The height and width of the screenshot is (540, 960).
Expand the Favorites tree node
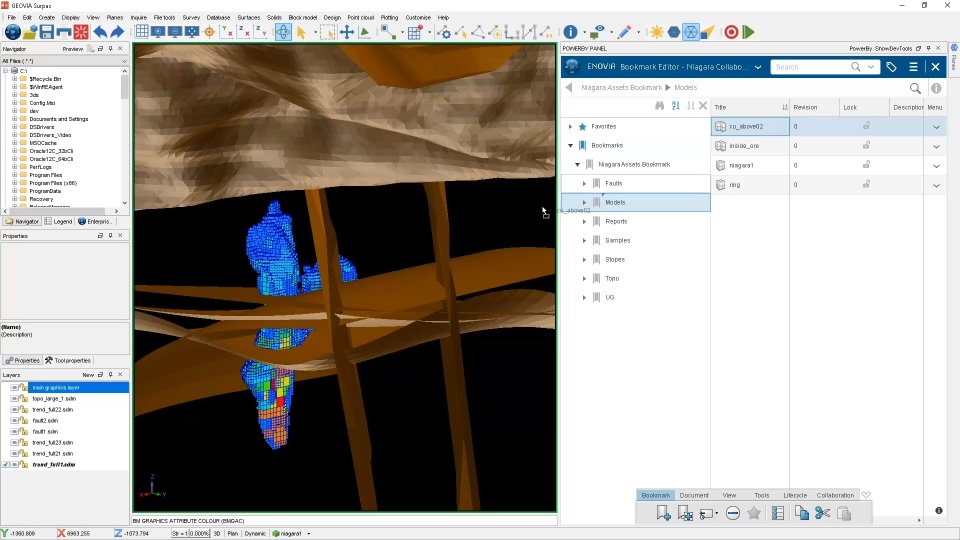click(x=570, y=127)
